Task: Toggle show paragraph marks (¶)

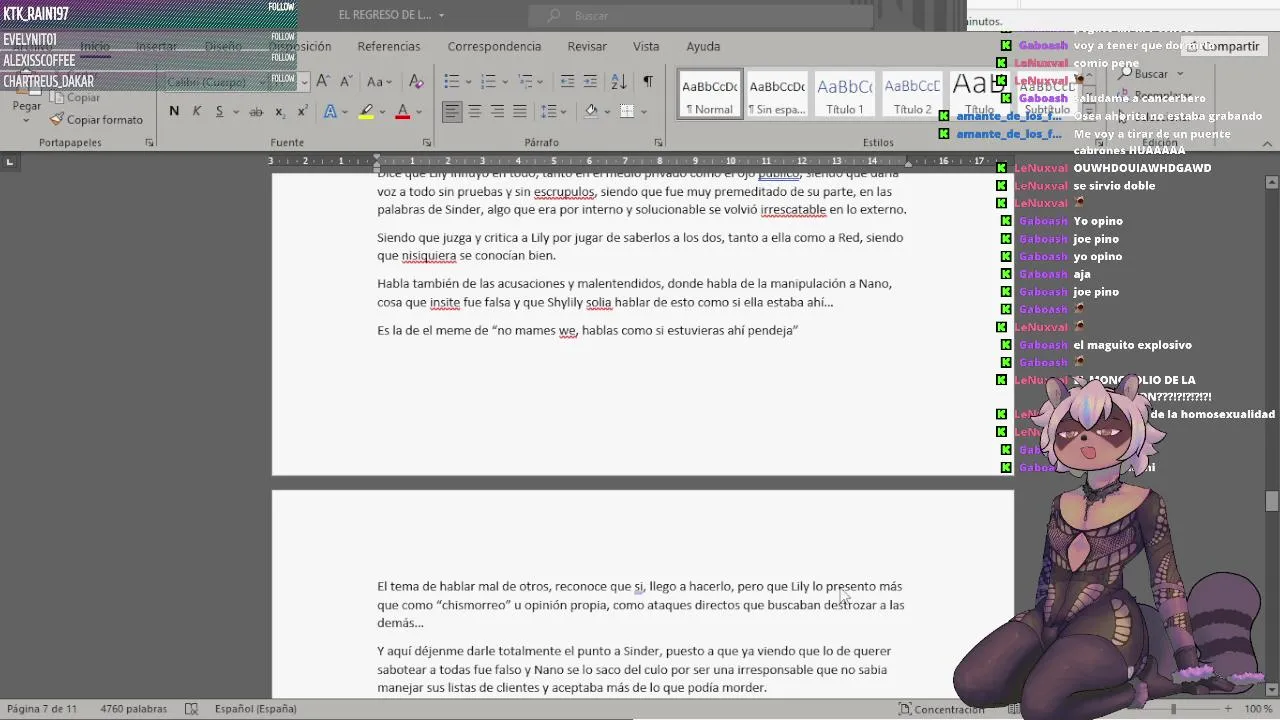Action: [x=648, y=82]
